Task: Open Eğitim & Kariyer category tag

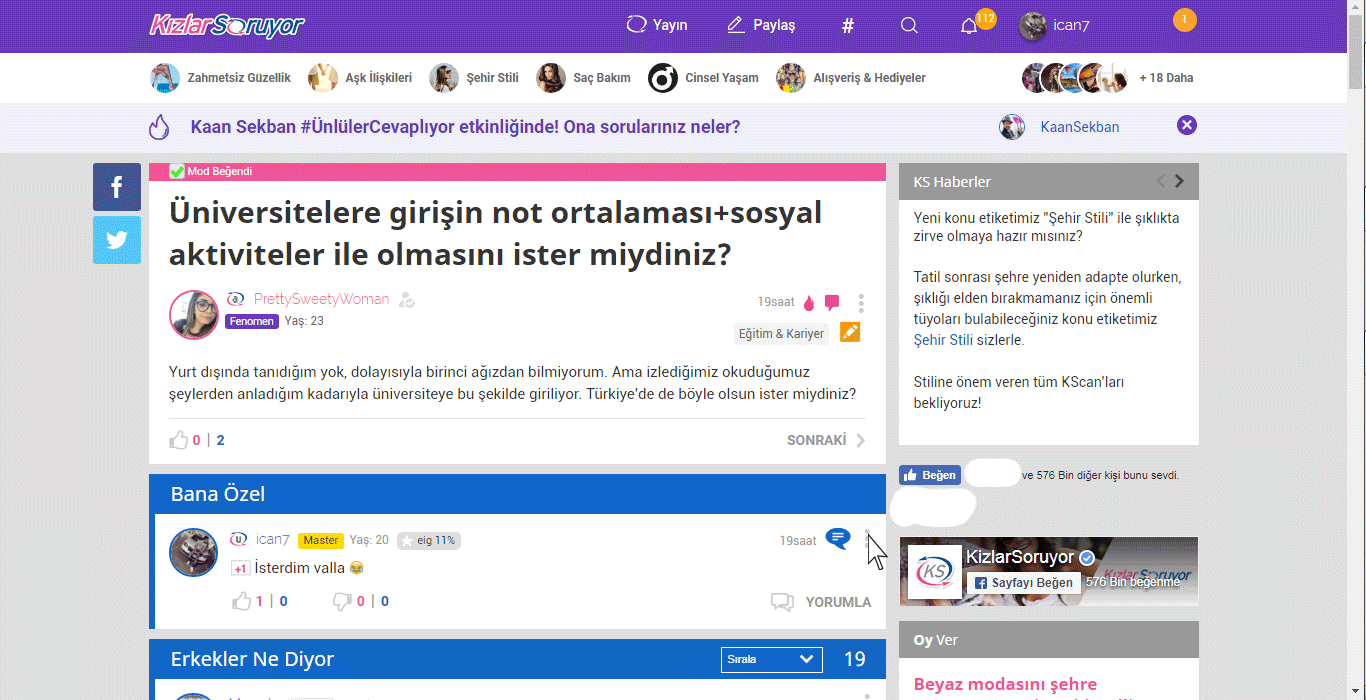Action: (x=781, y=334)
